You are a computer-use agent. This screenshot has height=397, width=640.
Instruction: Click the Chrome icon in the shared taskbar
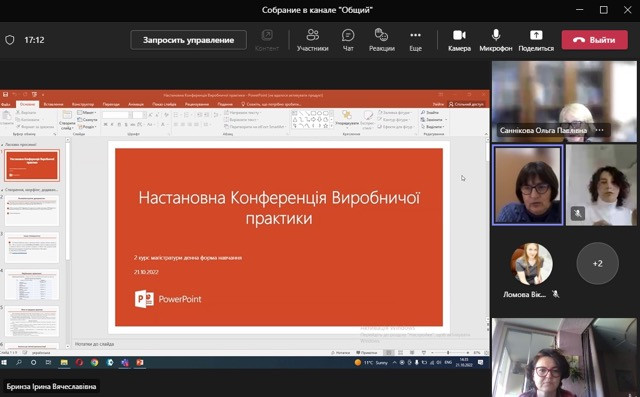pyautogui.click(x=94, y=362)
